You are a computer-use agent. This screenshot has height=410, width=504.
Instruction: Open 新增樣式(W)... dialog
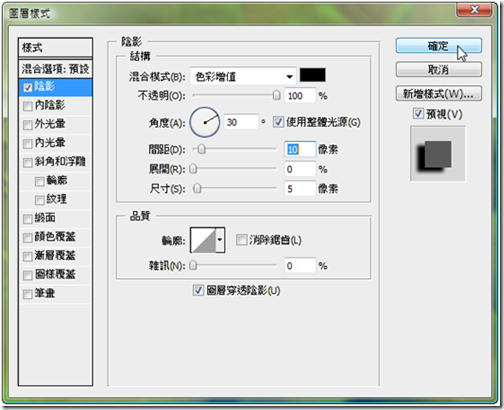[x=438, y=94]
